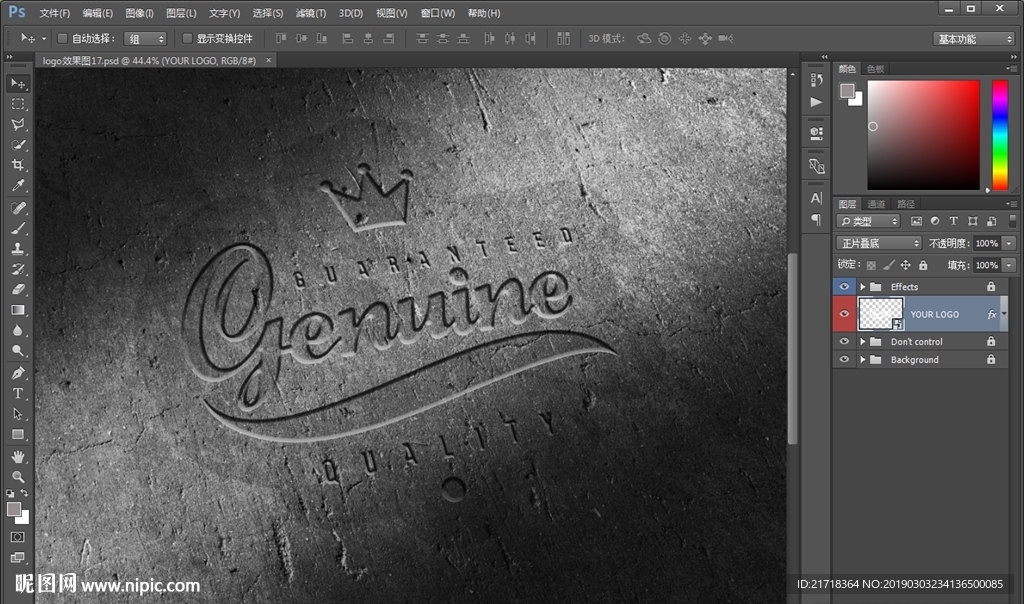Click the canvas vertical scrollbar
Screen dimensions: 1024x604
tap(793, 349)
